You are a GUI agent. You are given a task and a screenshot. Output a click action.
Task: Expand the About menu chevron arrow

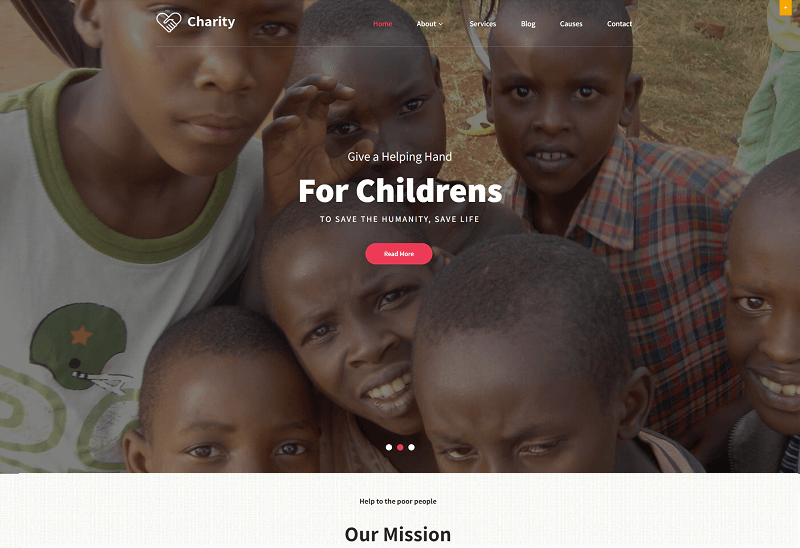441,24
